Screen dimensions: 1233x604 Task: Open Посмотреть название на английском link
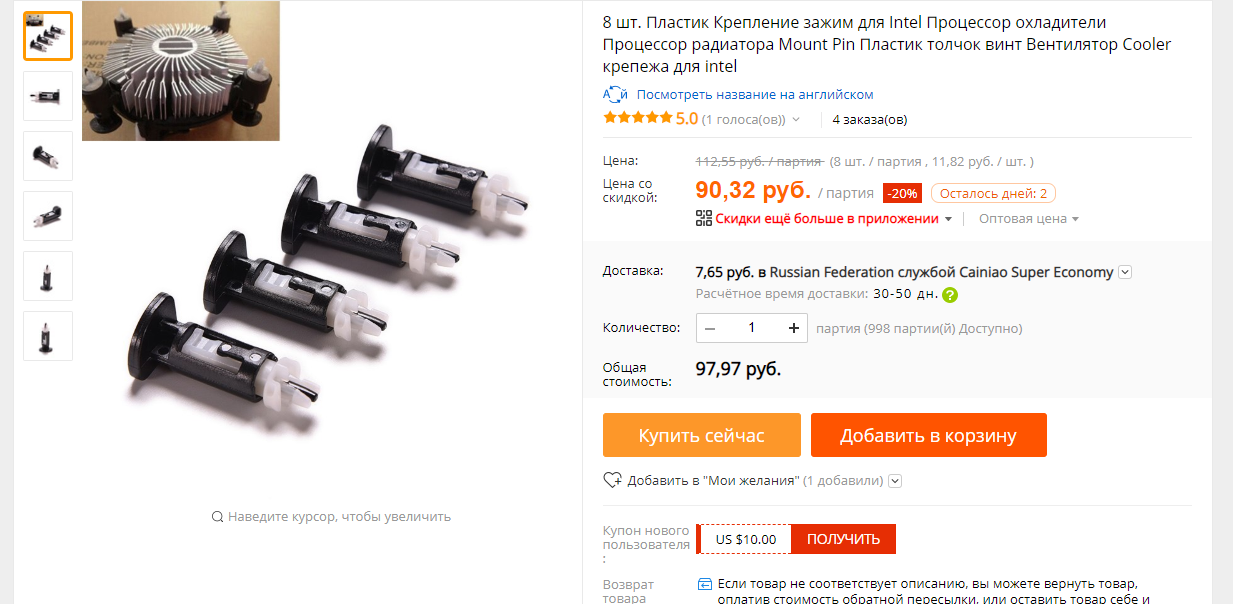coord(755,94)
